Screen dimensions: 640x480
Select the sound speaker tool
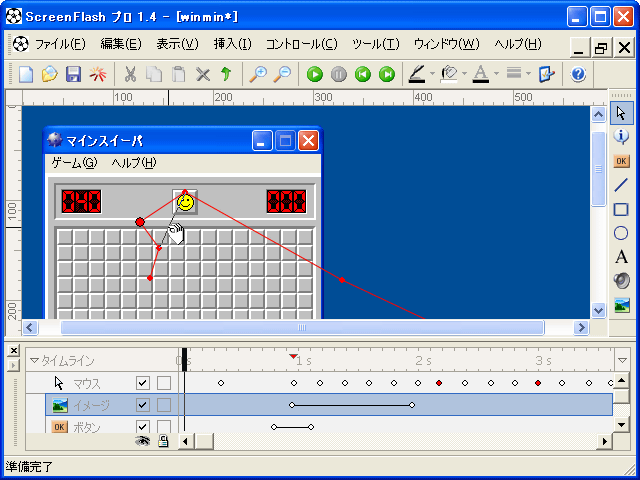click(621, 281)
